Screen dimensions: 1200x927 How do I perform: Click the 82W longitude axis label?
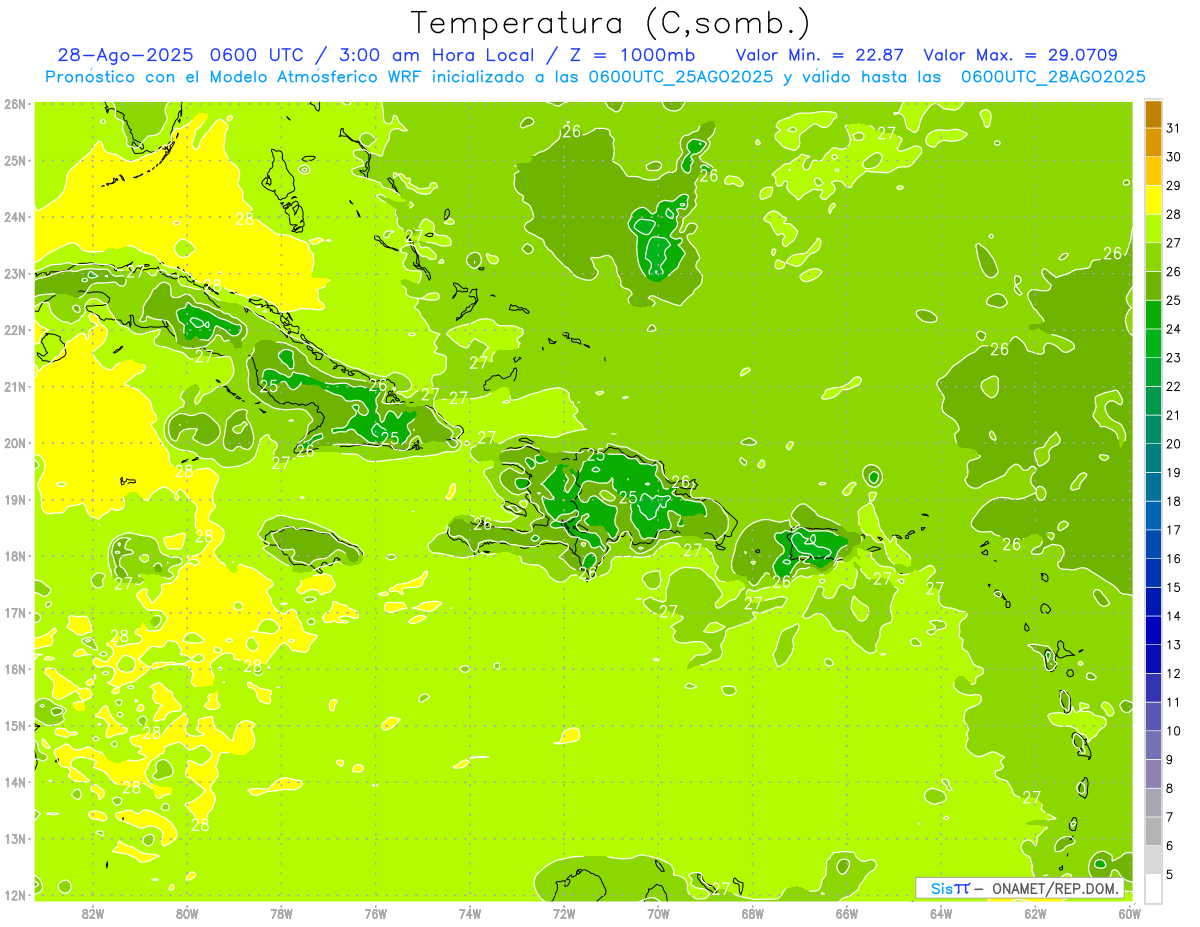coord(92,912)
